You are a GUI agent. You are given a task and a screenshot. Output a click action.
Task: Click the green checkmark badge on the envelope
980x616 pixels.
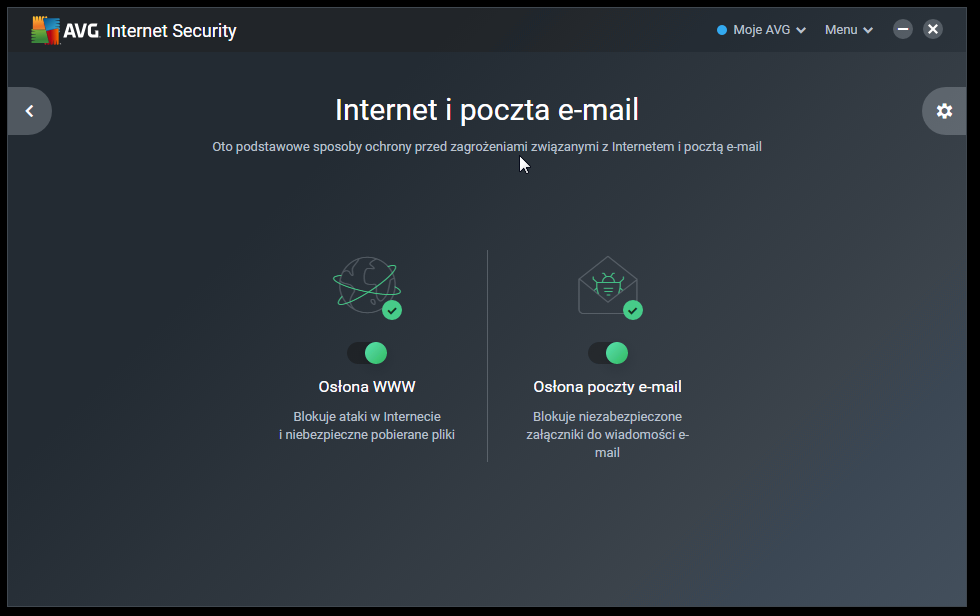(633, 310)
